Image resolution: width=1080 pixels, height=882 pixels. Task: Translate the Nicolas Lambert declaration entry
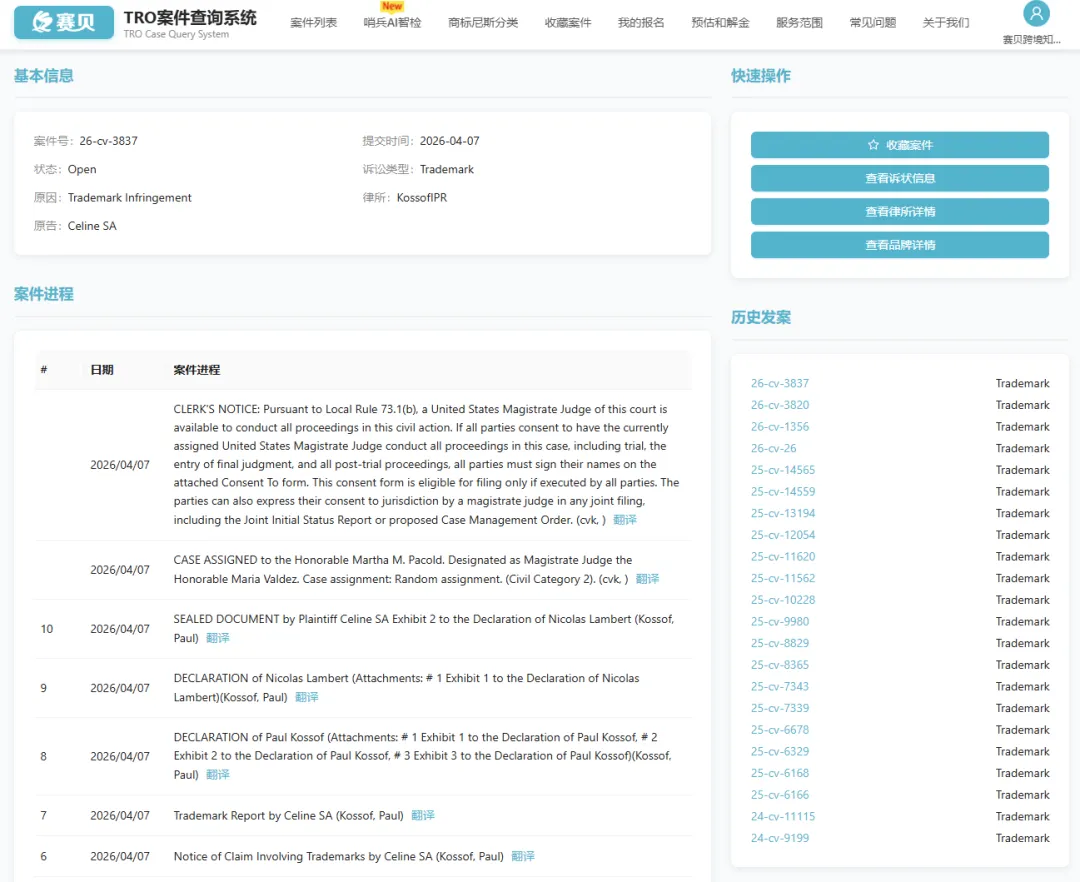pos(307,697)
